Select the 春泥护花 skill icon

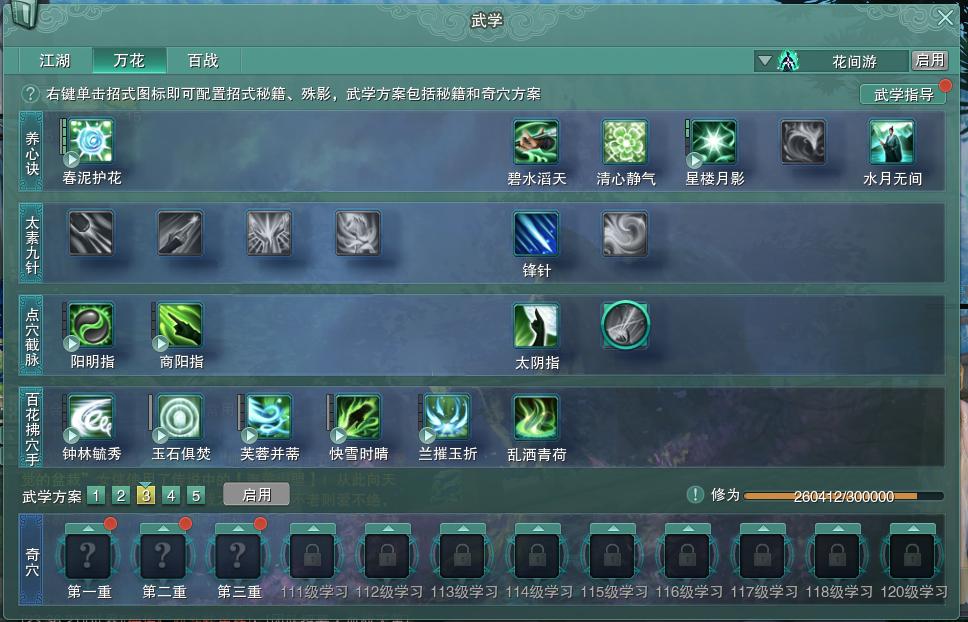click(x=91, y=142)
